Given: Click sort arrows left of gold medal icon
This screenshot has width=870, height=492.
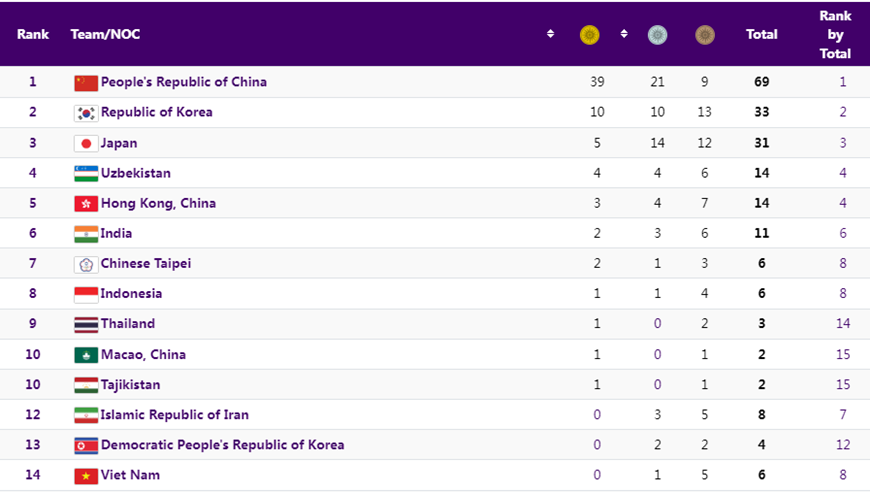Looking at the screenshot, I should pos(550,34).
